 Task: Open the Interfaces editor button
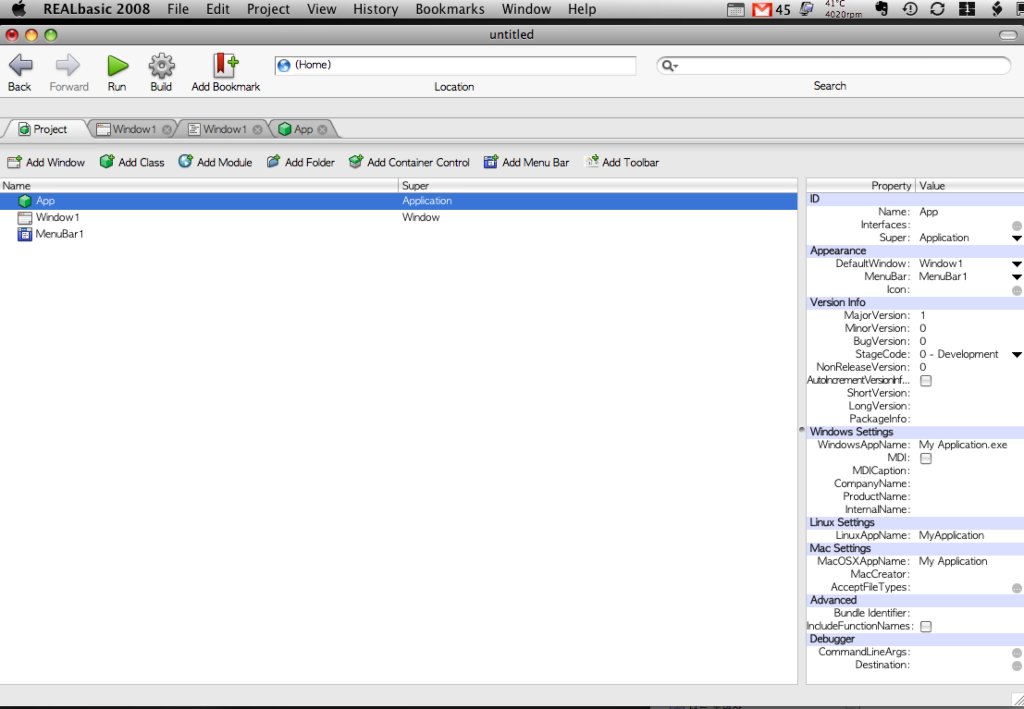coord(1017,226)
